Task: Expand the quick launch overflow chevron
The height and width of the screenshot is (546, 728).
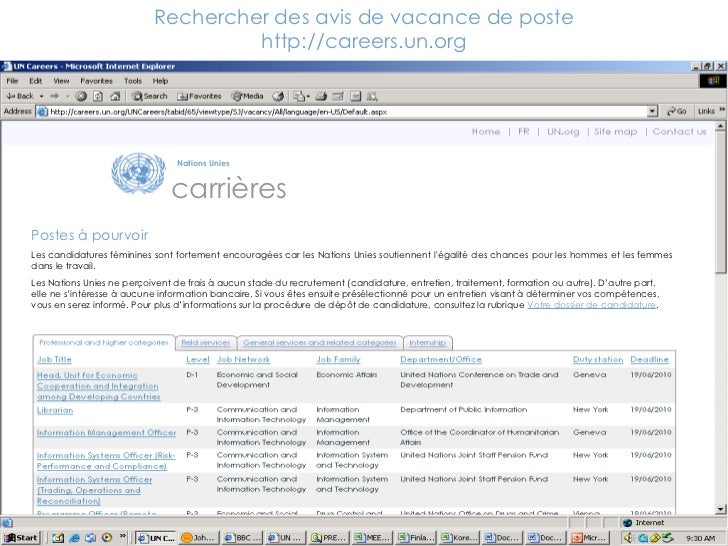Action: [x=123, y=537]
